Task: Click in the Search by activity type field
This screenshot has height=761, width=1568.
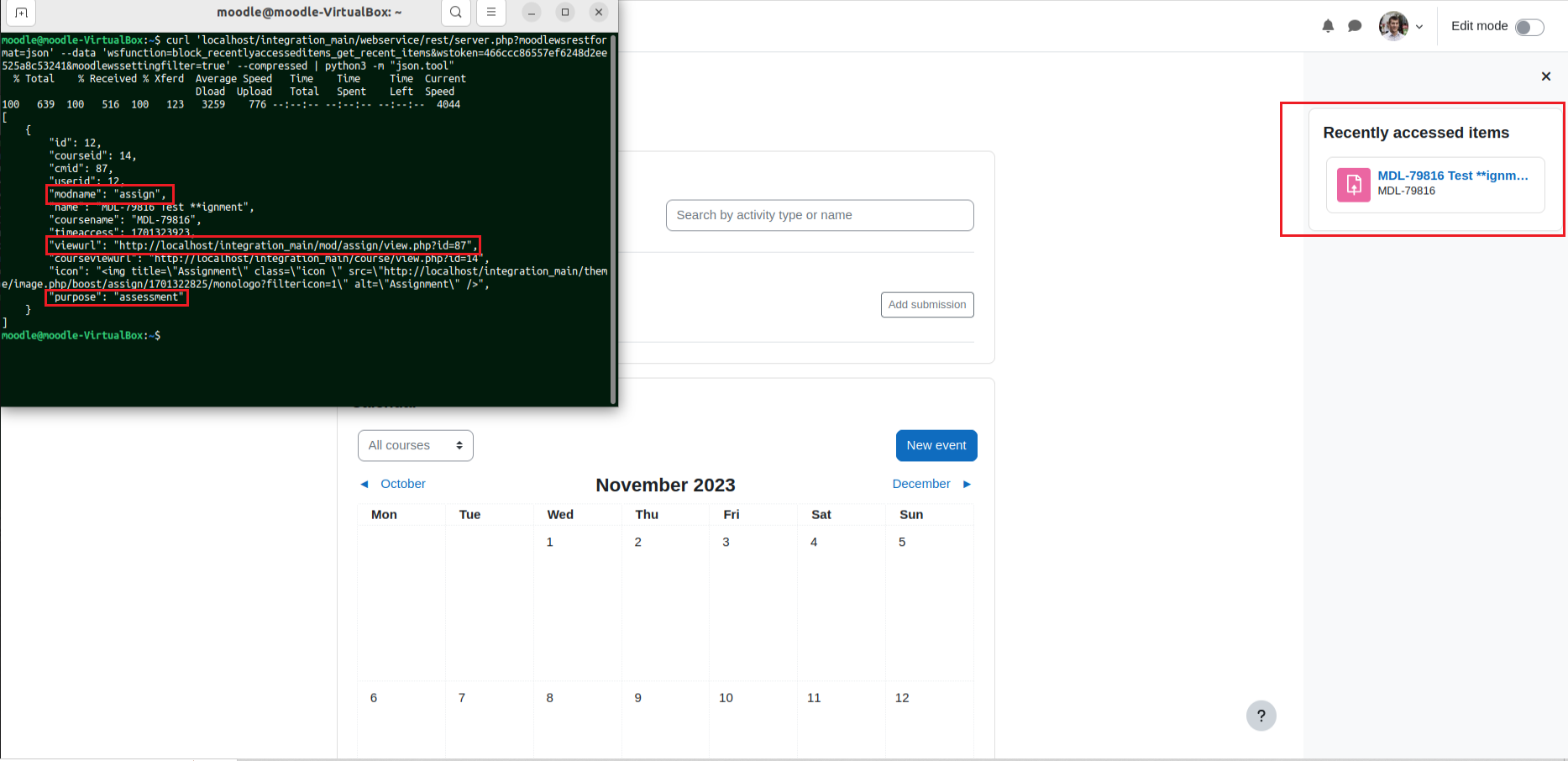Action: tap(820, 215)
